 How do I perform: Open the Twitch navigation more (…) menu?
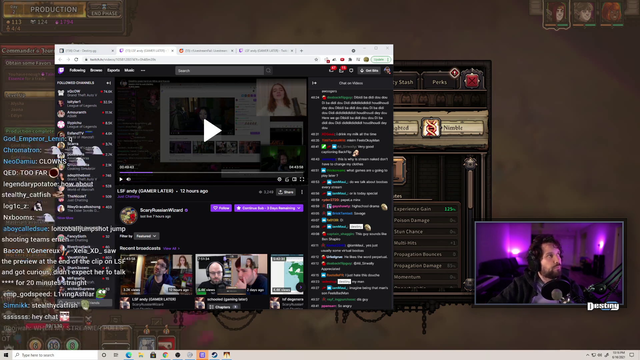pyautogui.click(x=143, y=71)
